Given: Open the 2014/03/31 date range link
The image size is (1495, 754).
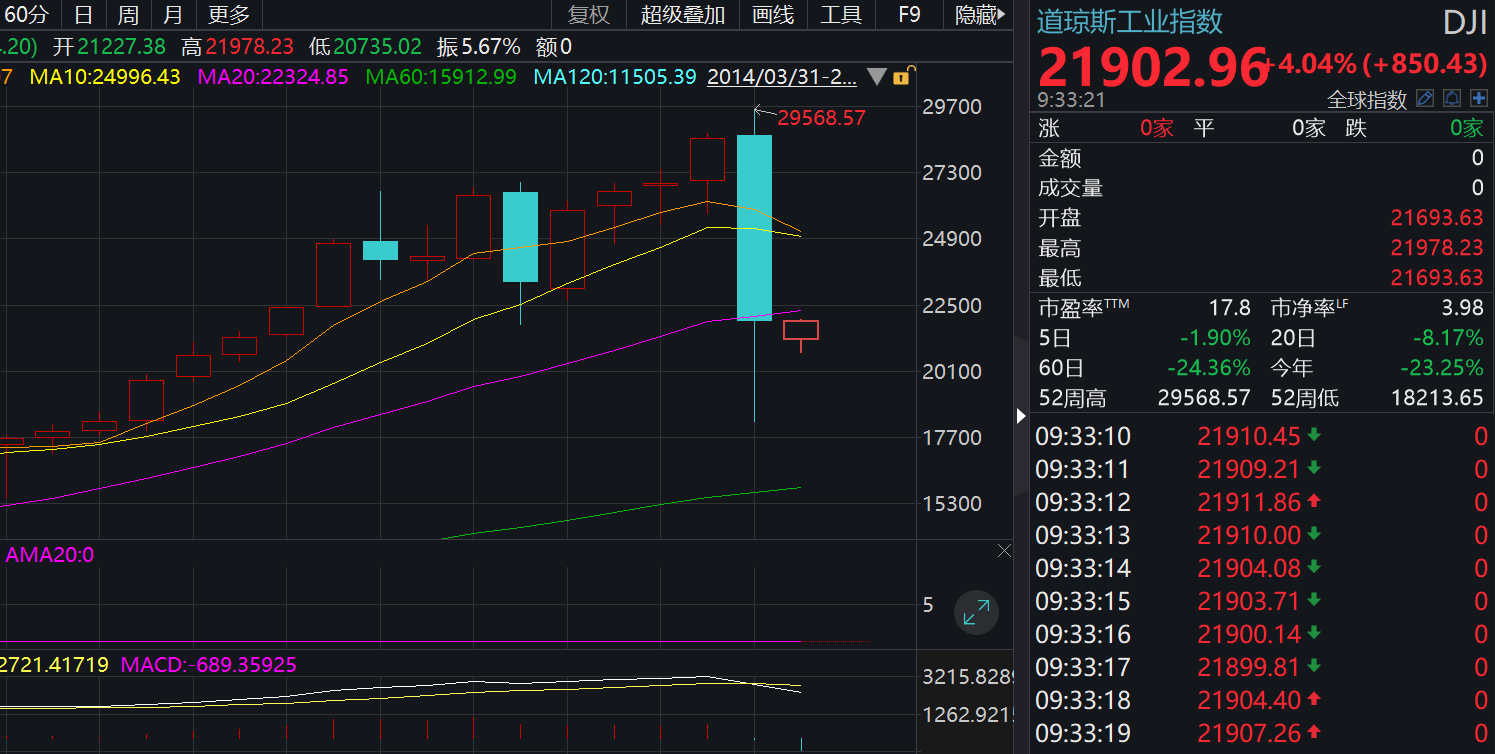Looking at the screenshot, I should click(783, 77).
